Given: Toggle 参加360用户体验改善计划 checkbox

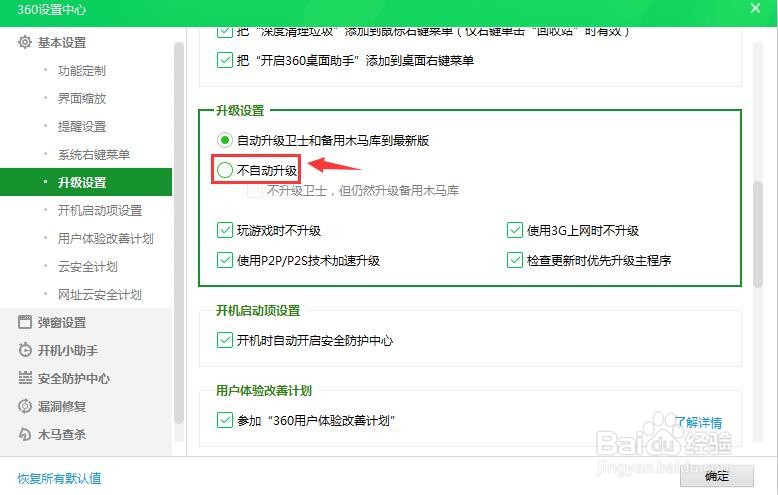Looking at the screenshot, I should pos(225,420).
